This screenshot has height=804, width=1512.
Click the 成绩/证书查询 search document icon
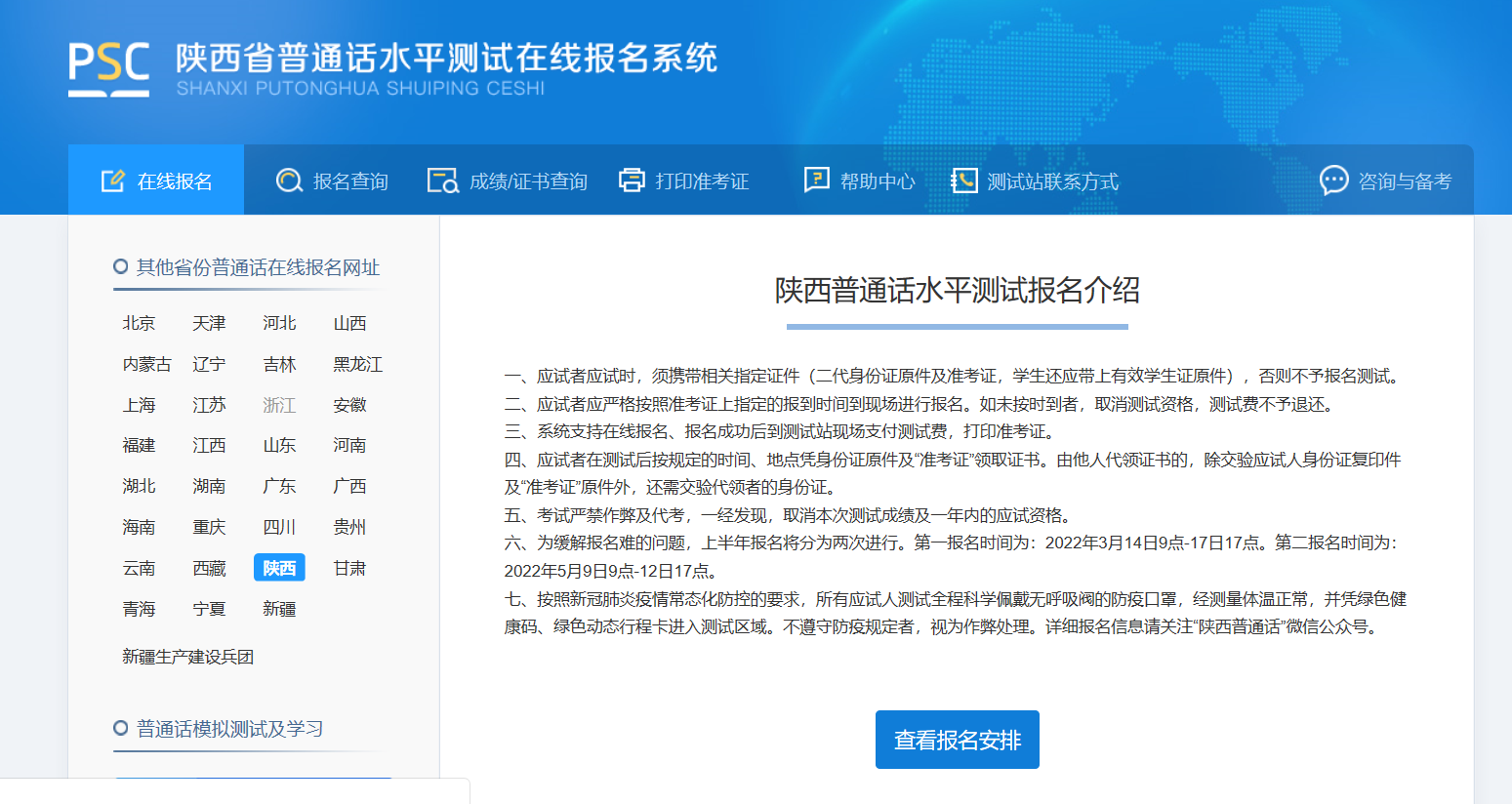click(x=443, y=181)
